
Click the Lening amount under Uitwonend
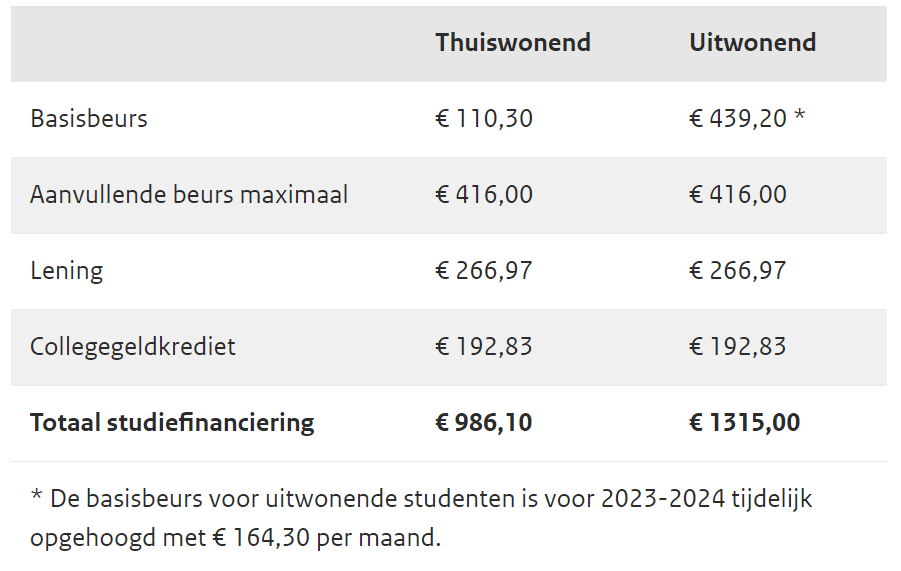pos(737,271)
